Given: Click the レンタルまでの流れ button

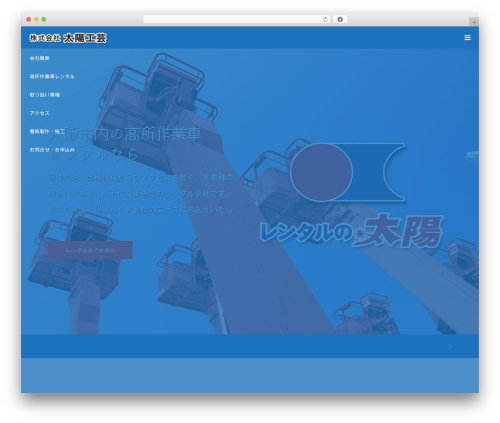Looking at the screenshot, I should click(x=90, y=250).
